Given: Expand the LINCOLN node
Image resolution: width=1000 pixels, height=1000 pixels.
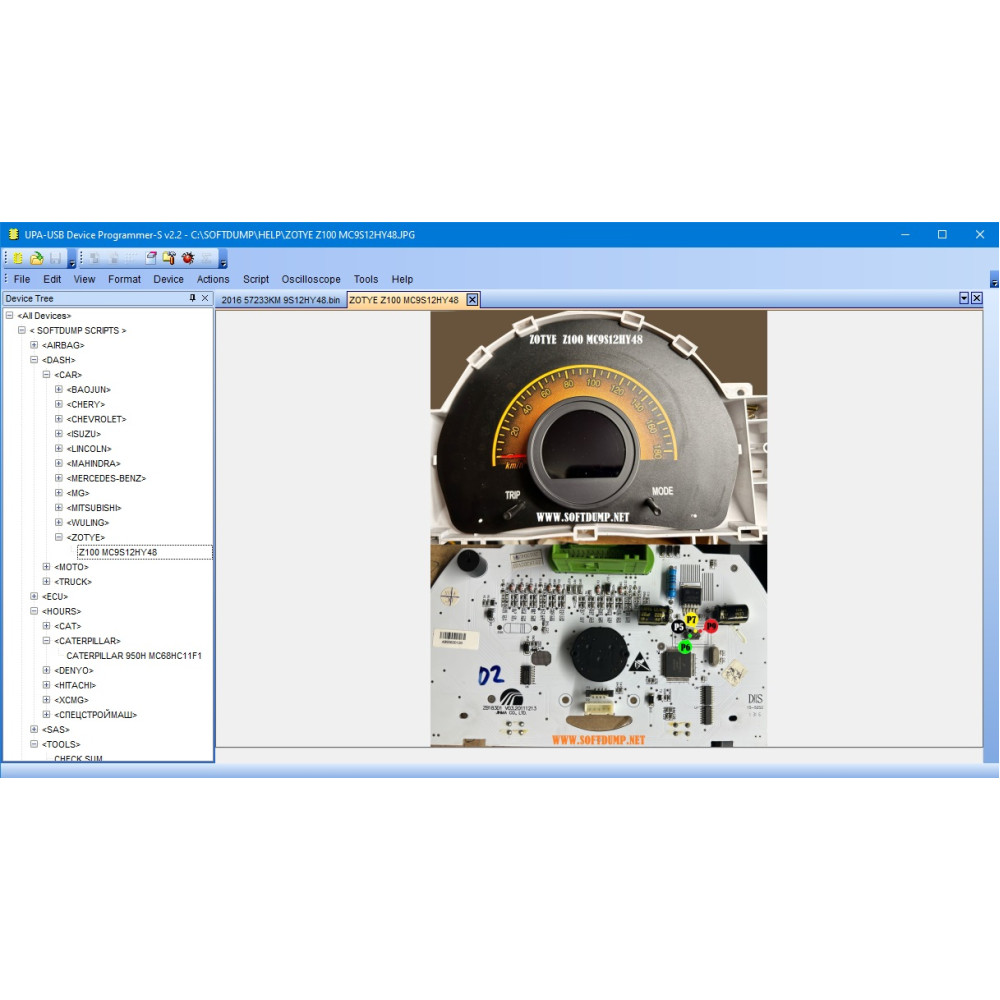Looking at the screenshot, I should [59, 448].
